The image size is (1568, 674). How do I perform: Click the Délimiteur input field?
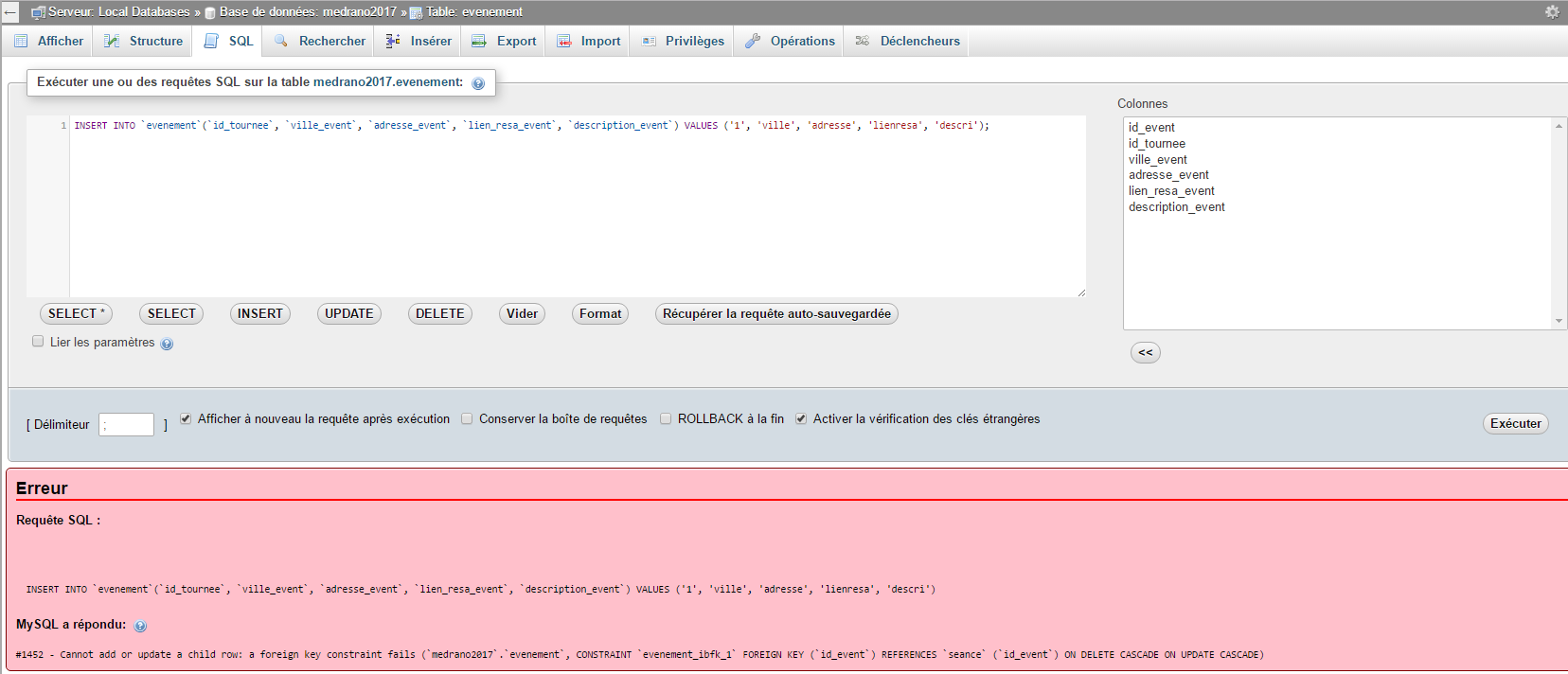click(126, 424)
